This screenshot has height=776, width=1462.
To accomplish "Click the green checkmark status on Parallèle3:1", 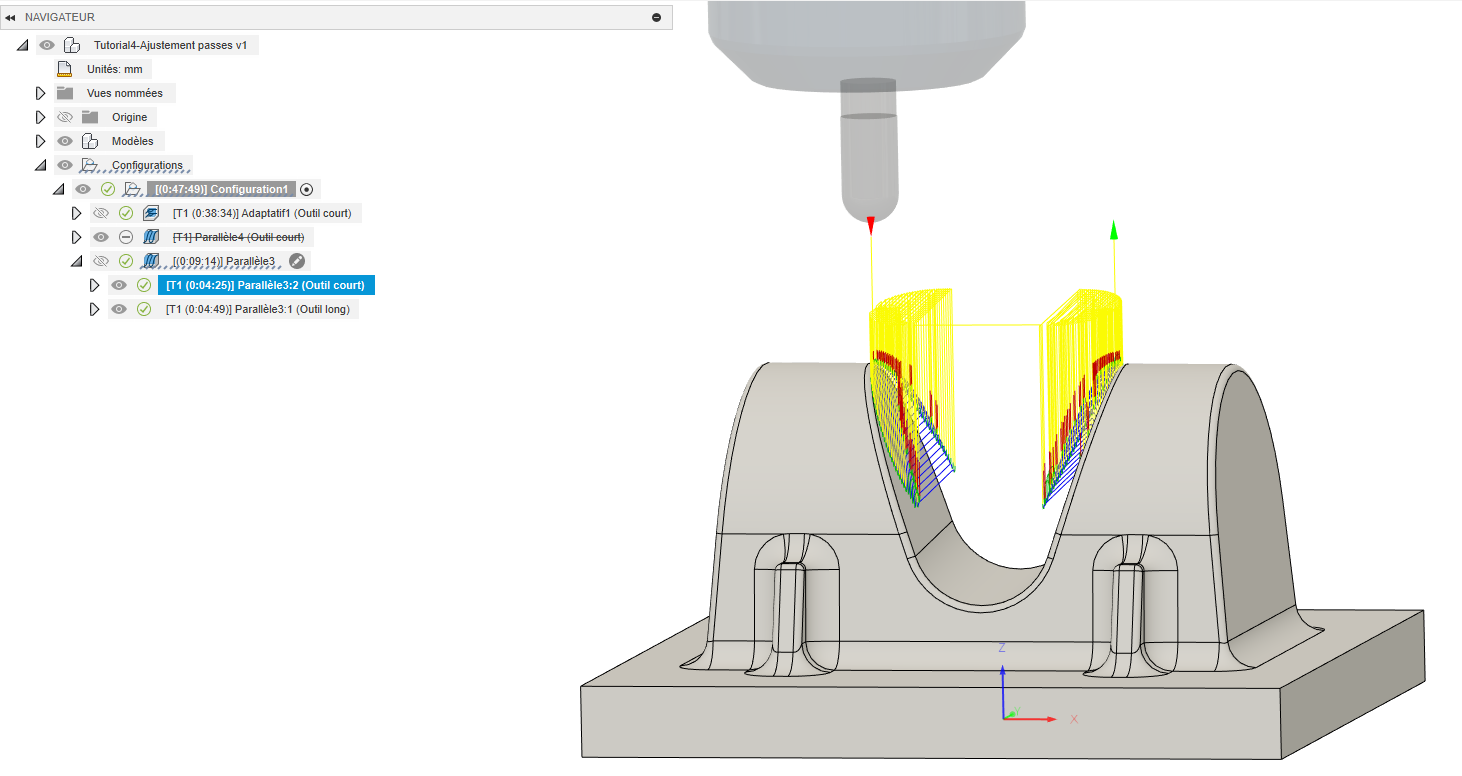I will (x=144, y=309).
